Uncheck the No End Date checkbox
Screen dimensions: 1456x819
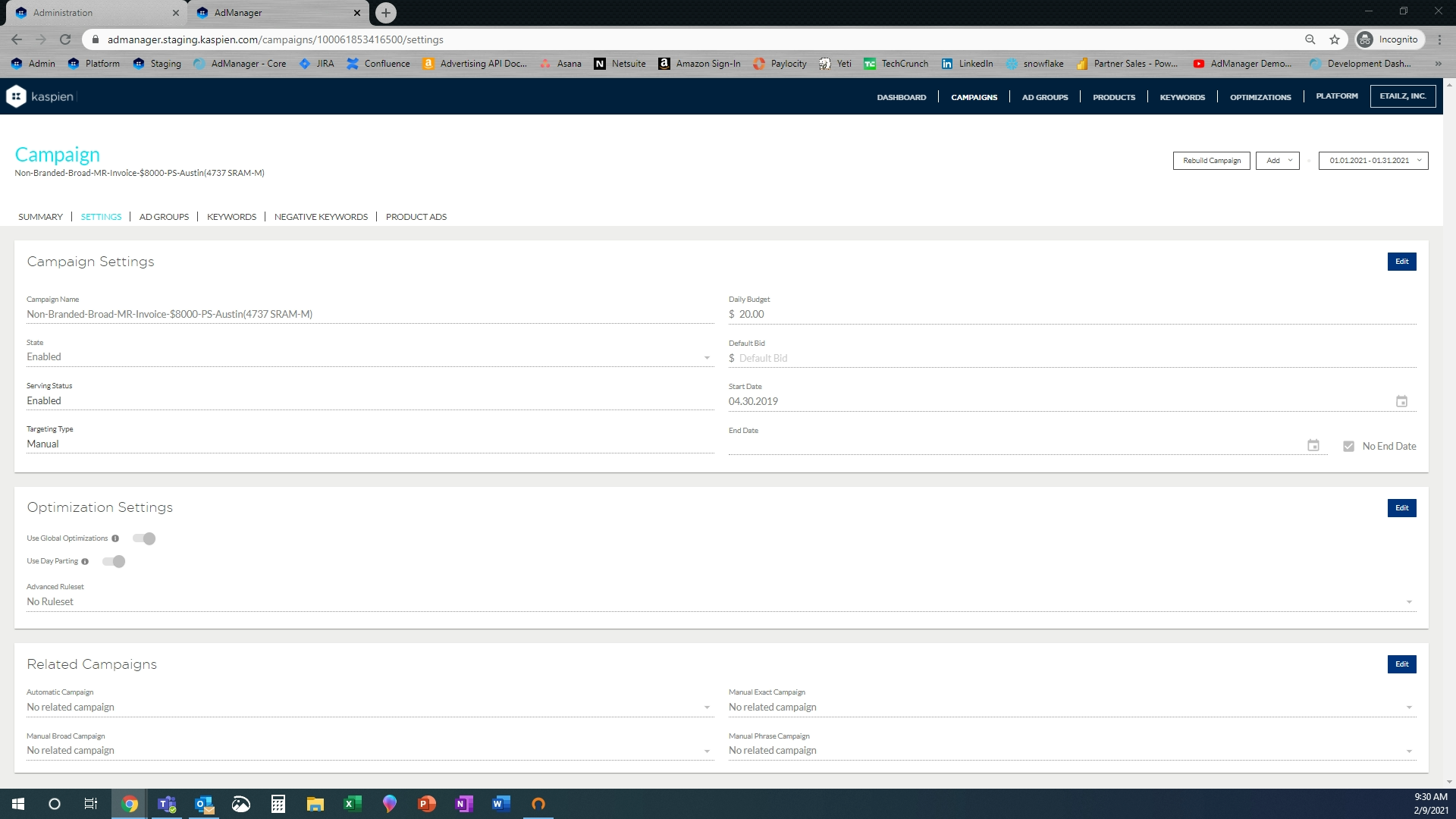tap(1348, 447)
